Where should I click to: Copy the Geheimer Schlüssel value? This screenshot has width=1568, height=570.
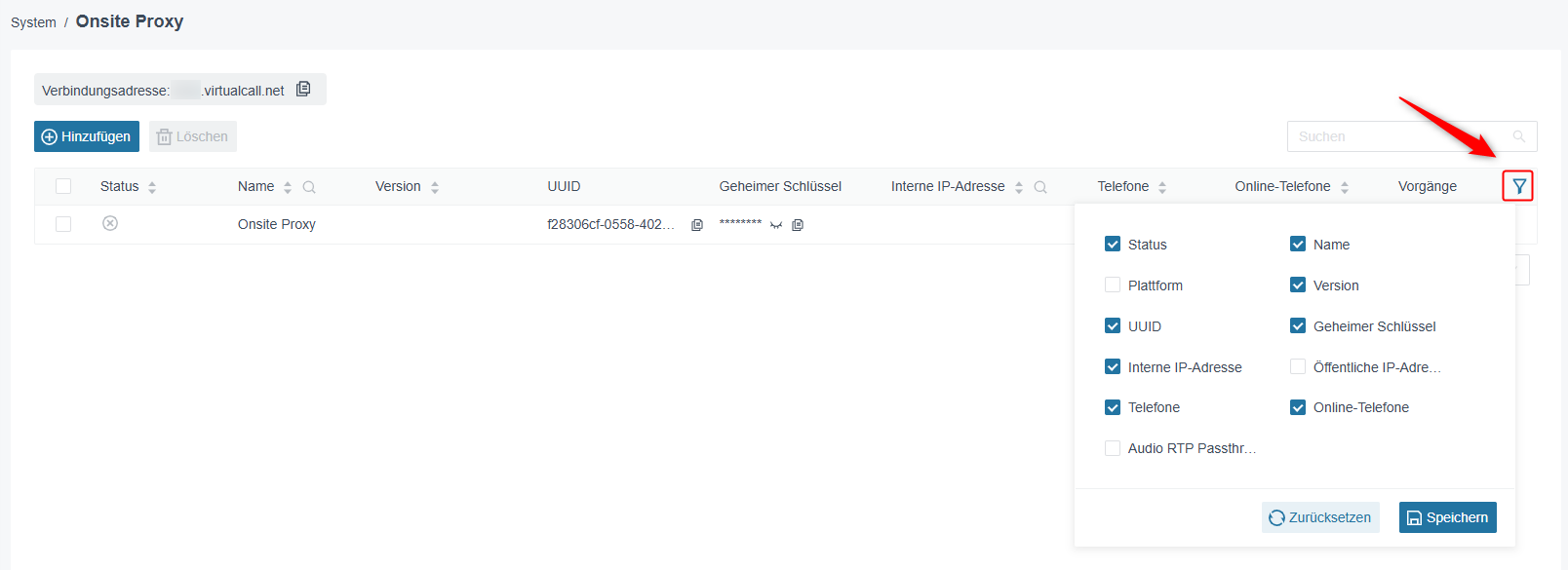click(798, 225)
